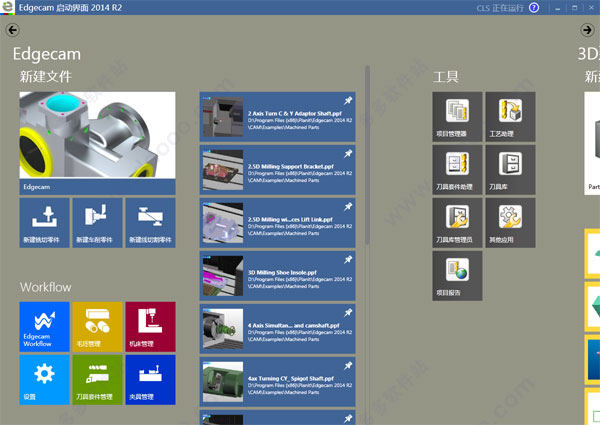Viewport: 600px width, 425px height.
Task: Create a new turning part (新建车削零件)
Action: point(98,223)
